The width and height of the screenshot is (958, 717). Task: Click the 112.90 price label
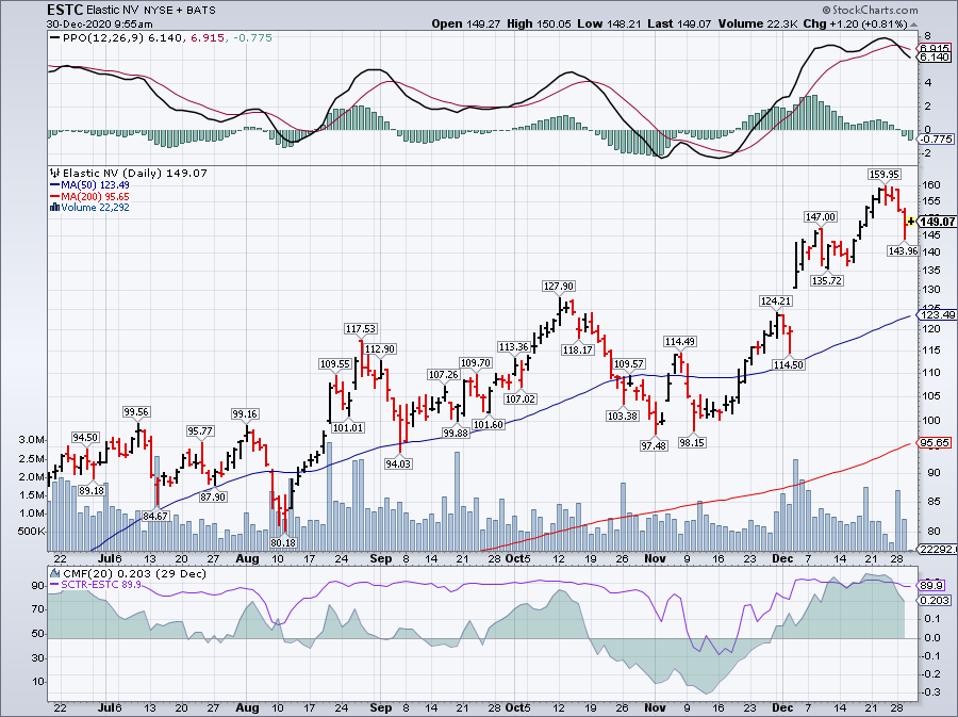point(379,349)
